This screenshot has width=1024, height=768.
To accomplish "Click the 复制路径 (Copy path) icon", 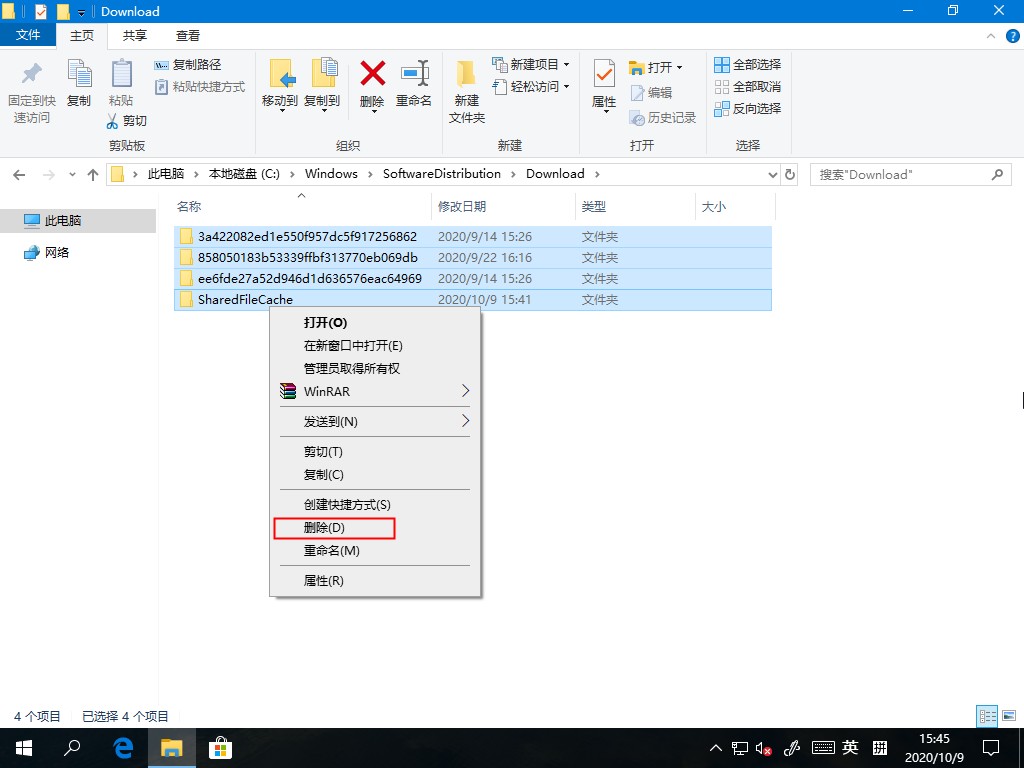I will [163, 64].
